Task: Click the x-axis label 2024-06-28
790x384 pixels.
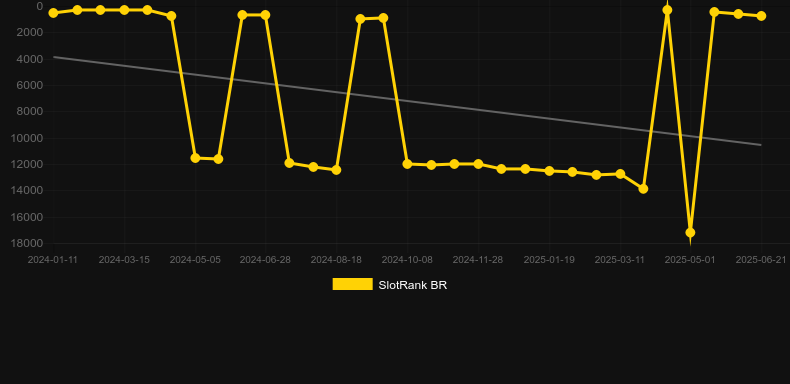Action: [x=265, y=260]
